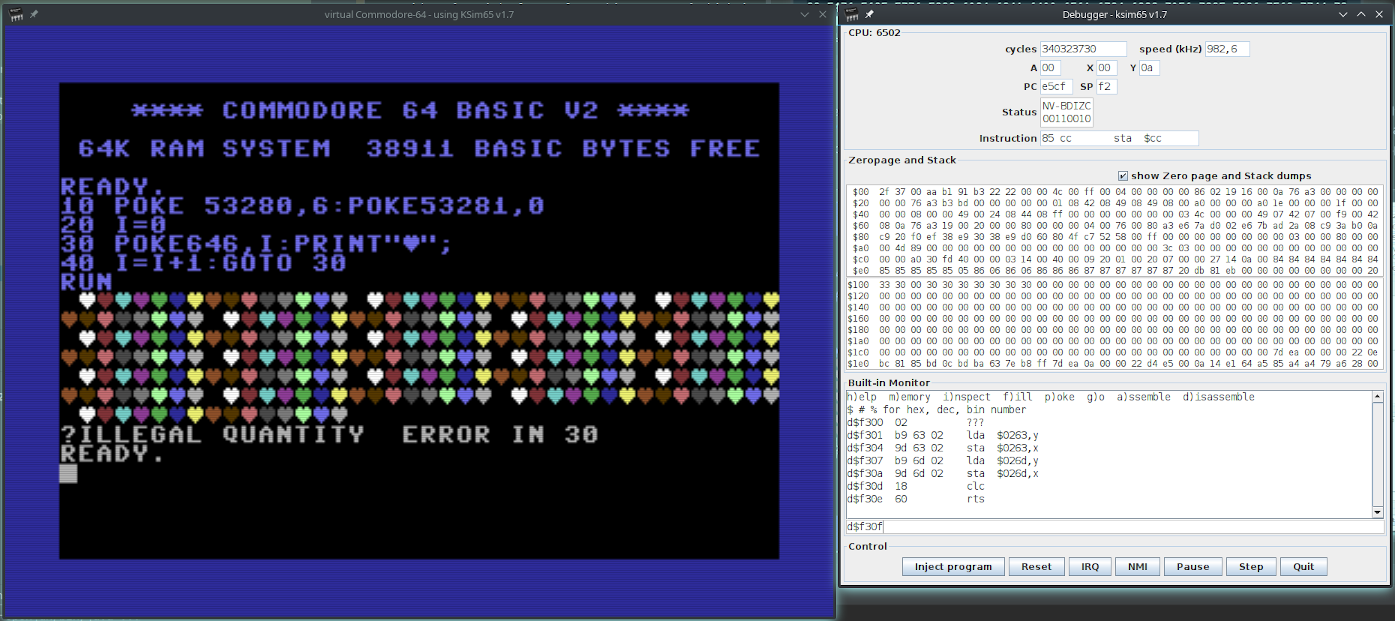Click the zero page hex dump area

[x=1115, y=231]
